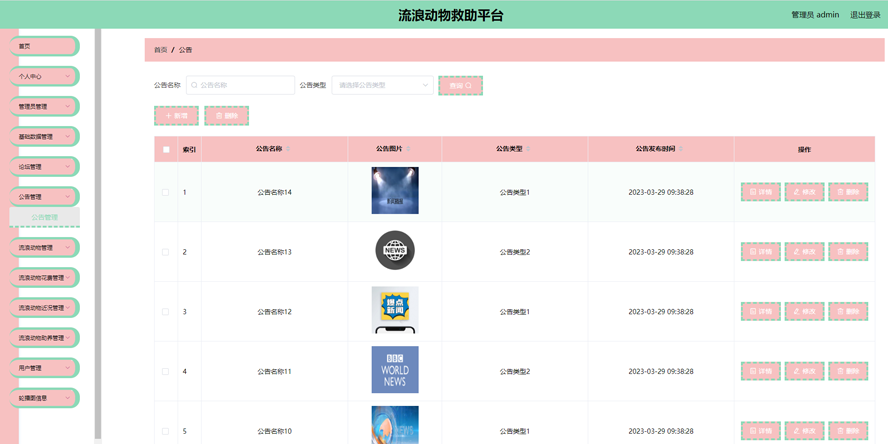Click the 操作 column header
Screen dimensions: 888x444
pyautogui.click(x=804, y=150)
